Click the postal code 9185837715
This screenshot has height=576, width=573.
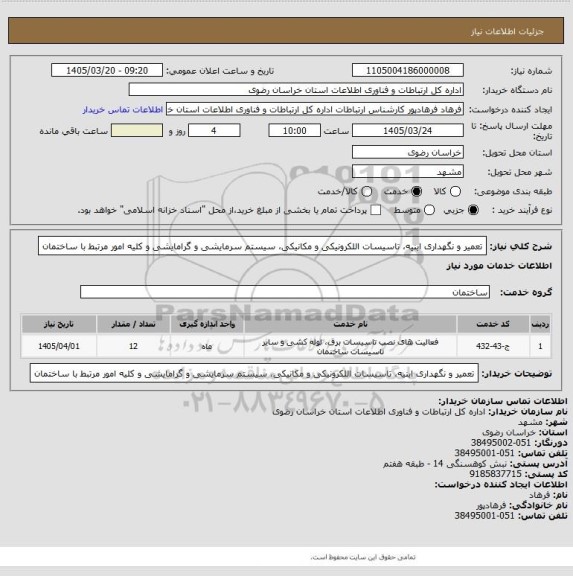495,474
